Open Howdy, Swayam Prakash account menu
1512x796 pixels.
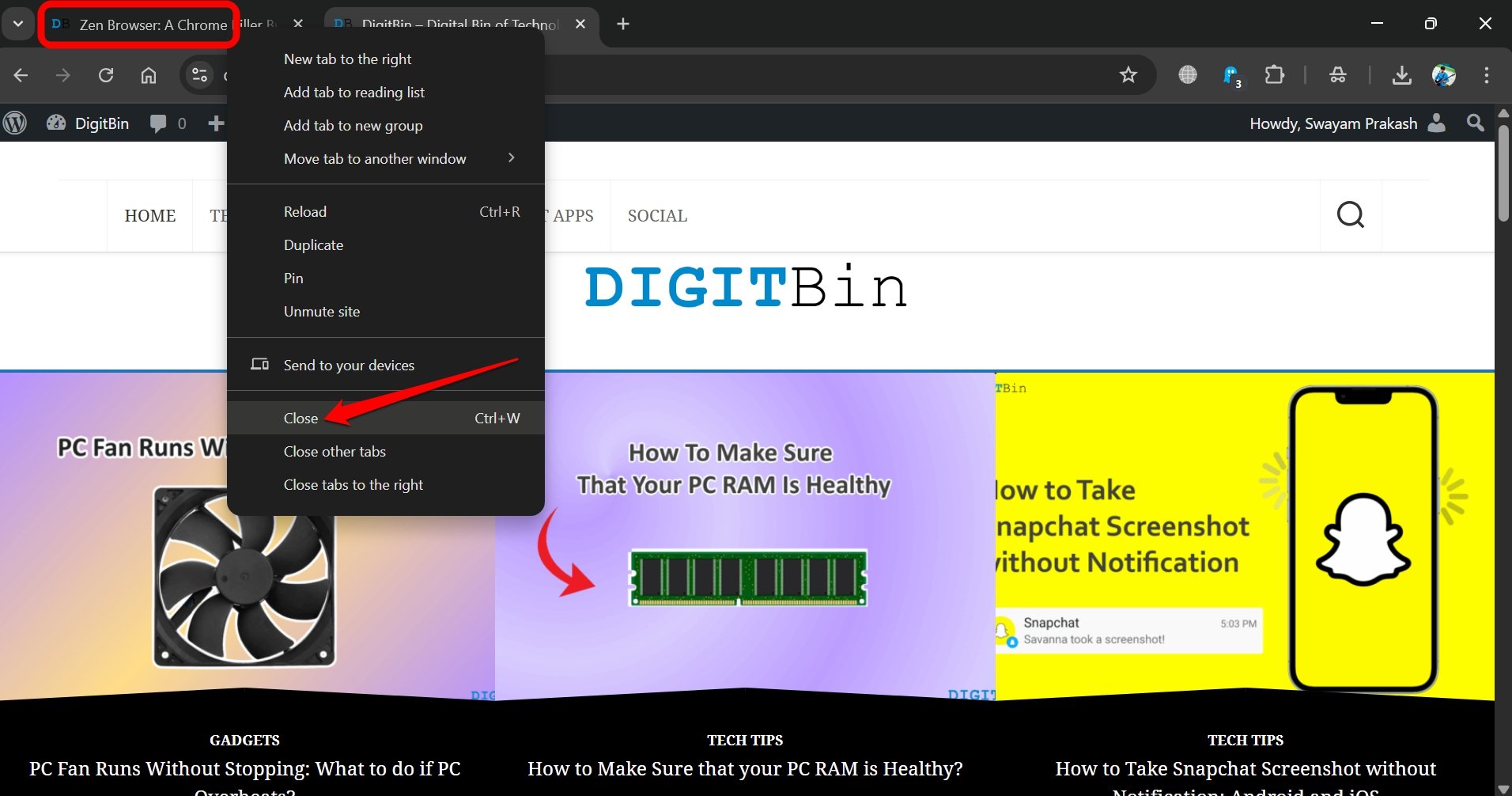pos(1348,123)
